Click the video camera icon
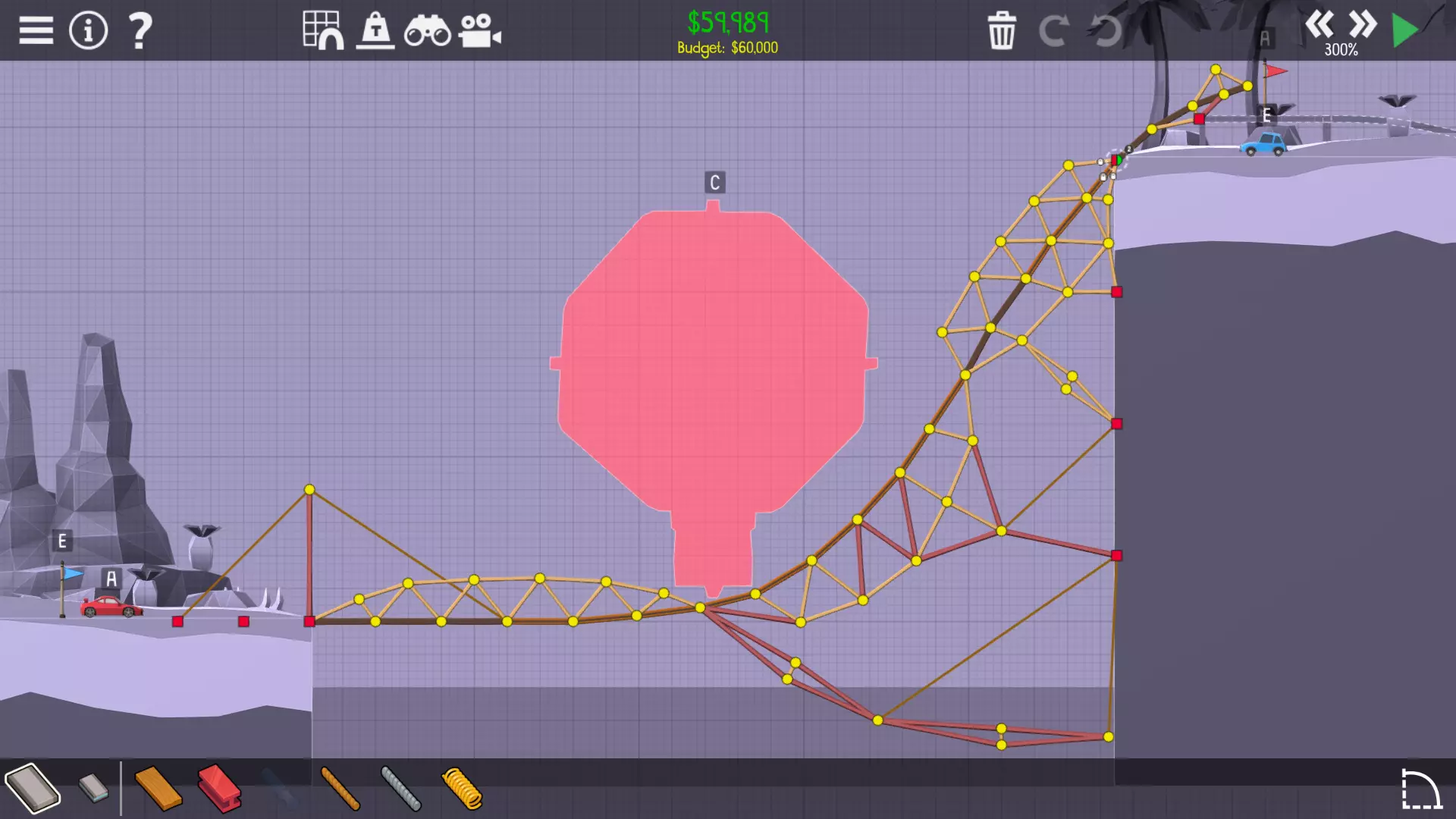The width and height of the screenshot is (1456, 819). point(479,31)
